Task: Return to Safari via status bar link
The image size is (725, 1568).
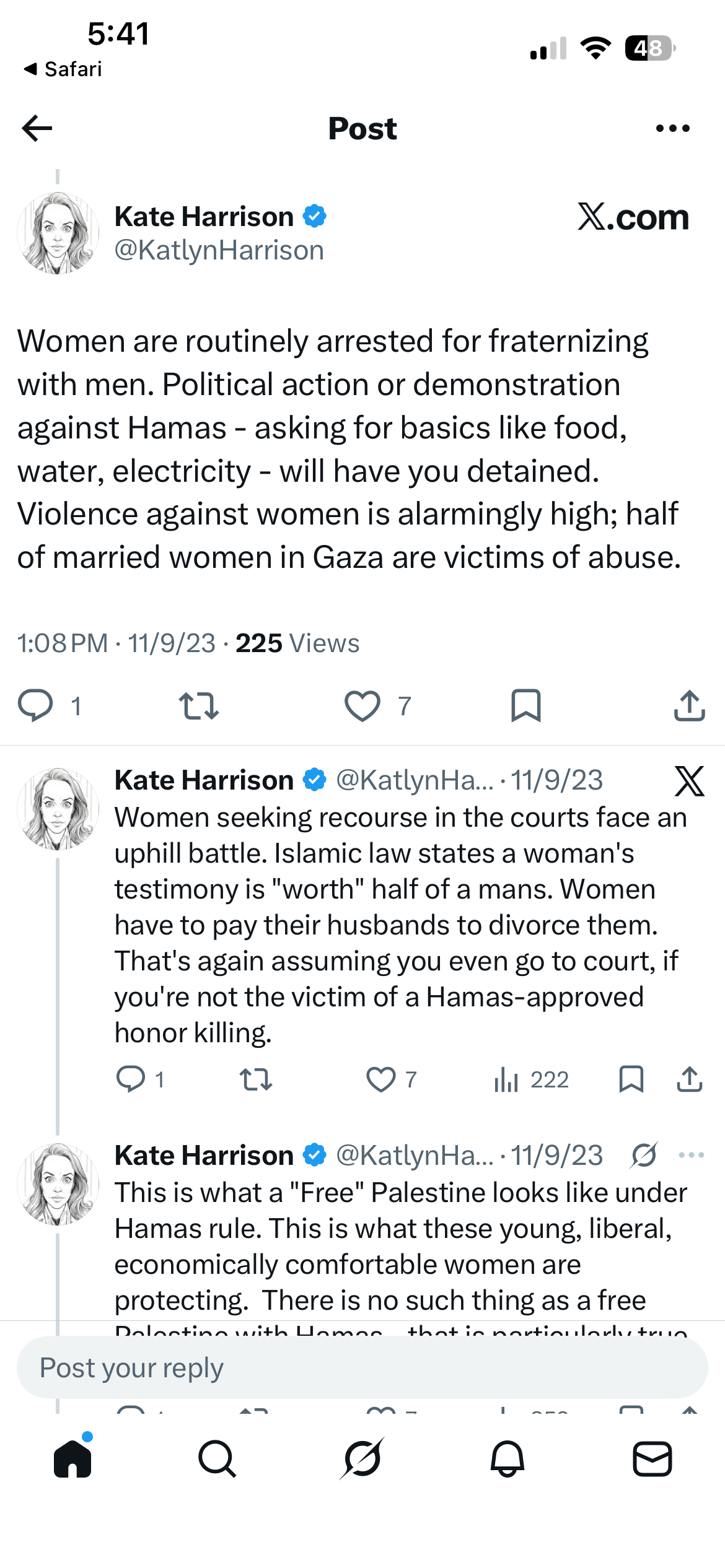Action: [63, 69]
